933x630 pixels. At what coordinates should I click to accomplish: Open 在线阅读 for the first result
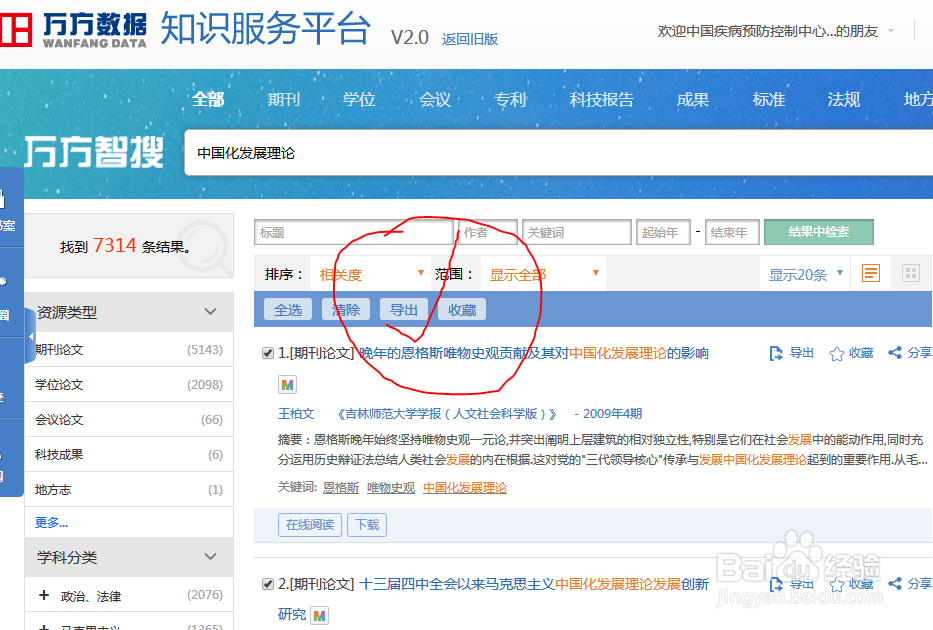(309, 524)
